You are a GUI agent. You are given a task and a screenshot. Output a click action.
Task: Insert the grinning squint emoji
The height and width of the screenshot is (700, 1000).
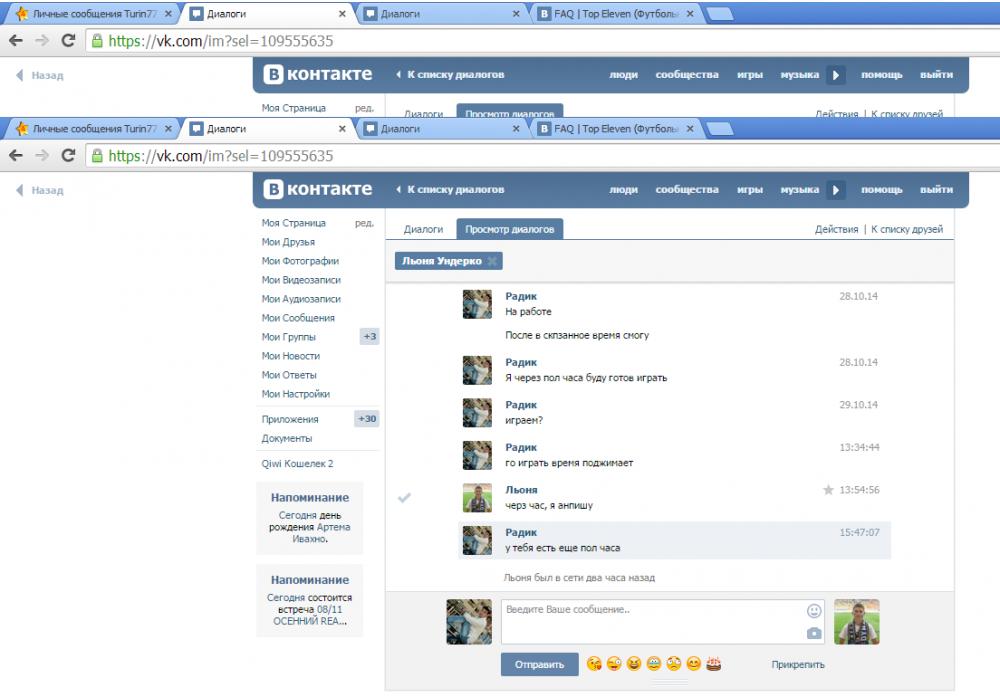(x=634, y=664)
